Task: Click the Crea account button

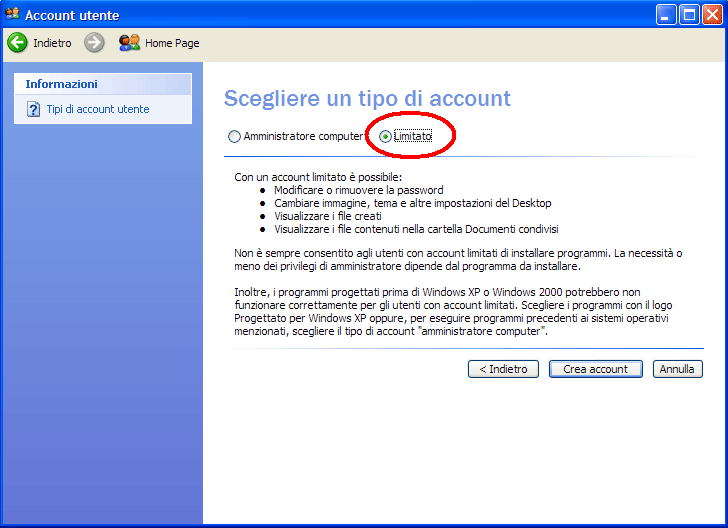Action: point(596,369)
